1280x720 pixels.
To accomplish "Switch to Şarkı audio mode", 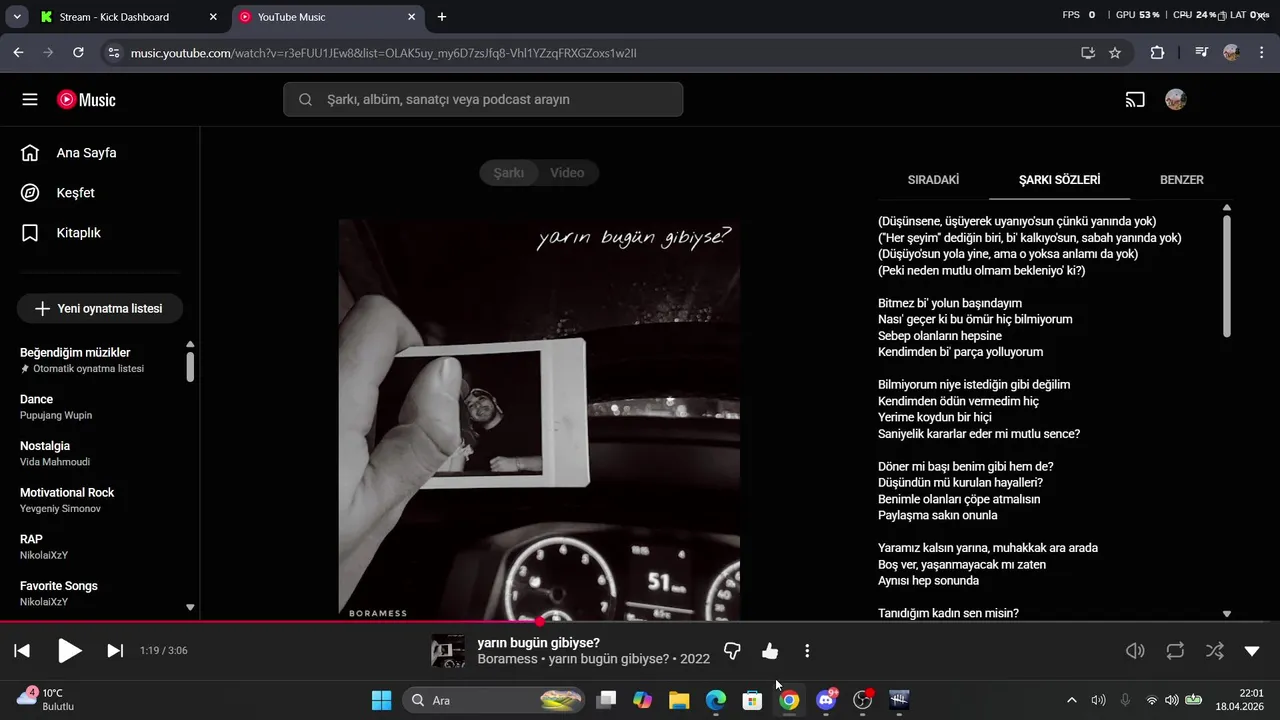I will click(x=509, y=173).
